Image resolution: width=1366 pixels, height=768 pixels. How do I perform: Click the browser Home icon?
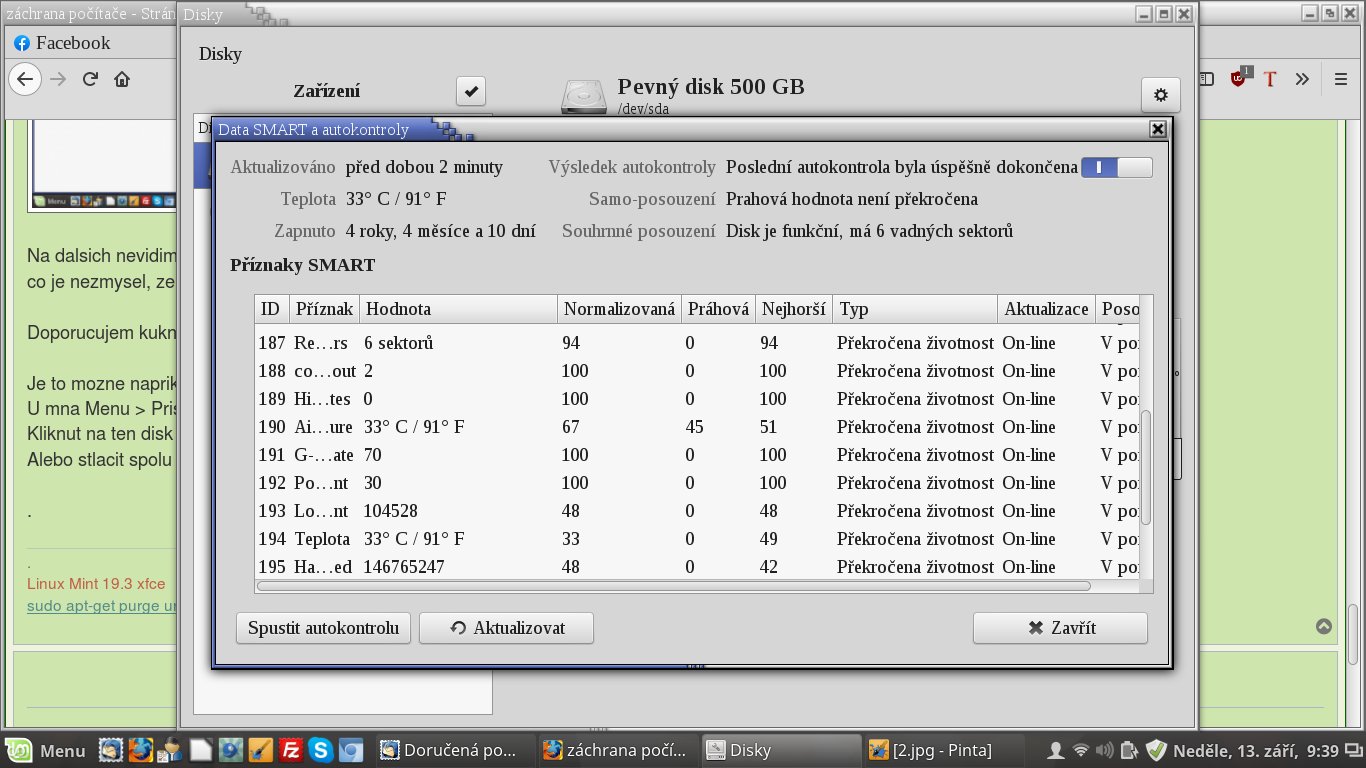(x=122, y=79)
